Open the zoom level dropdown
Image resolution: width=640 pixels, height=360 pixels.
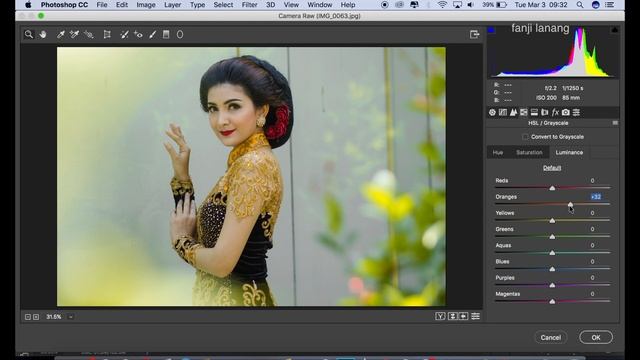click(x=71, y=317)
